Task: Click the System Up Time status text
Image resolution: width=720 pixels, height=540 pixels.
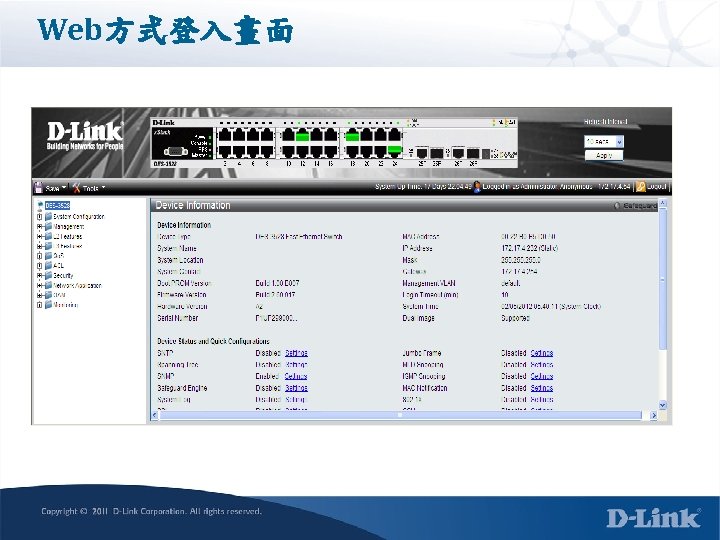Action: (423, 186)
